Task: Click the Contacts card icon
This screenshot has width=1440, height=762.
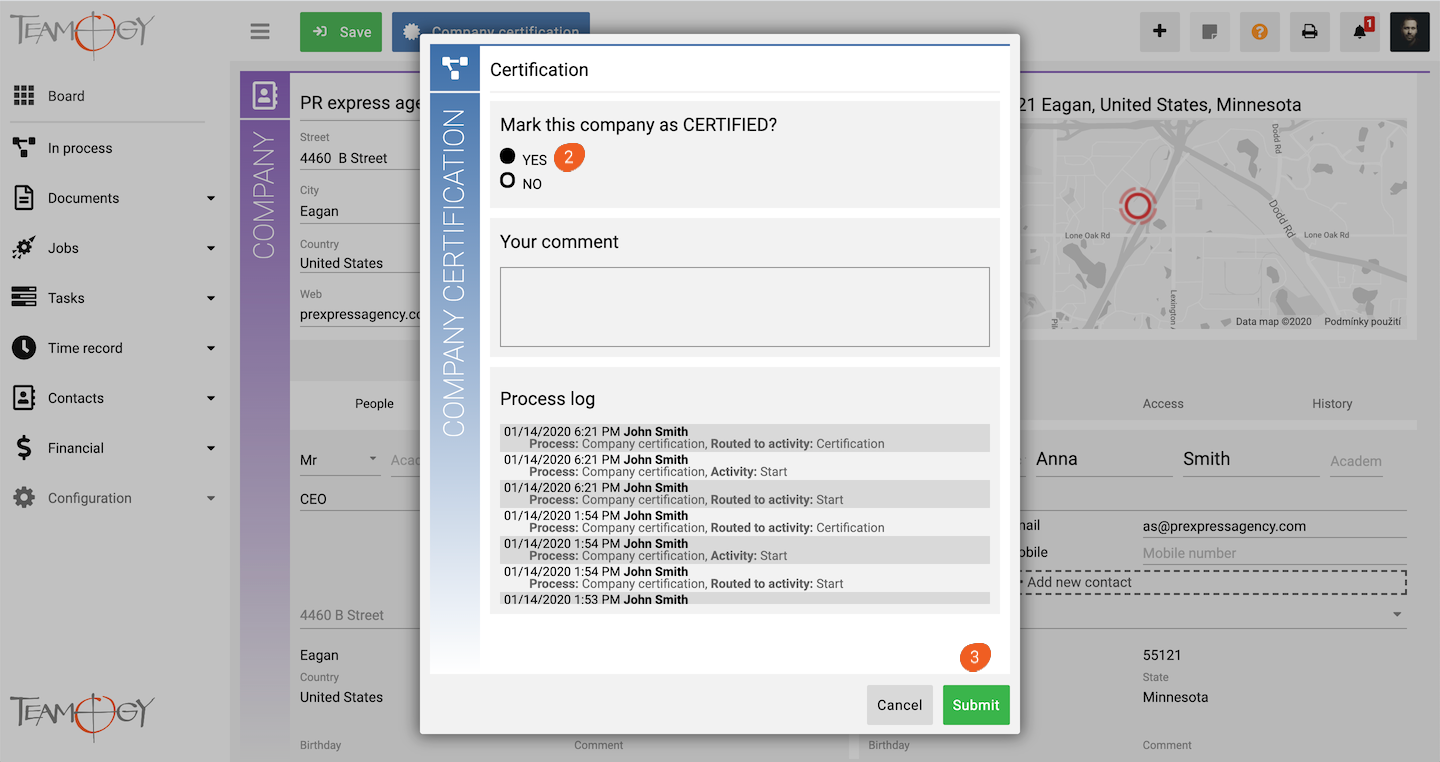Action: pos(24,398)
